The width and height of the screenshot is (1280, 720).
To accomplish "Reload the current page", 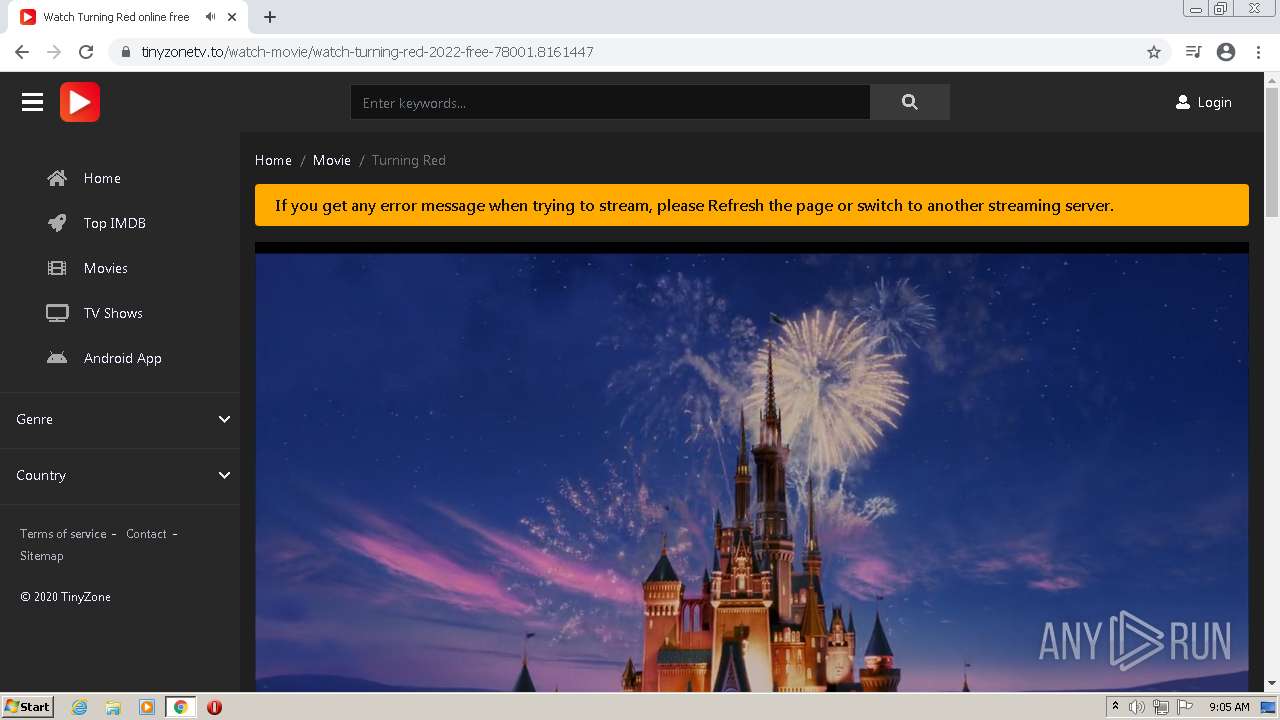I will [86, 52].
